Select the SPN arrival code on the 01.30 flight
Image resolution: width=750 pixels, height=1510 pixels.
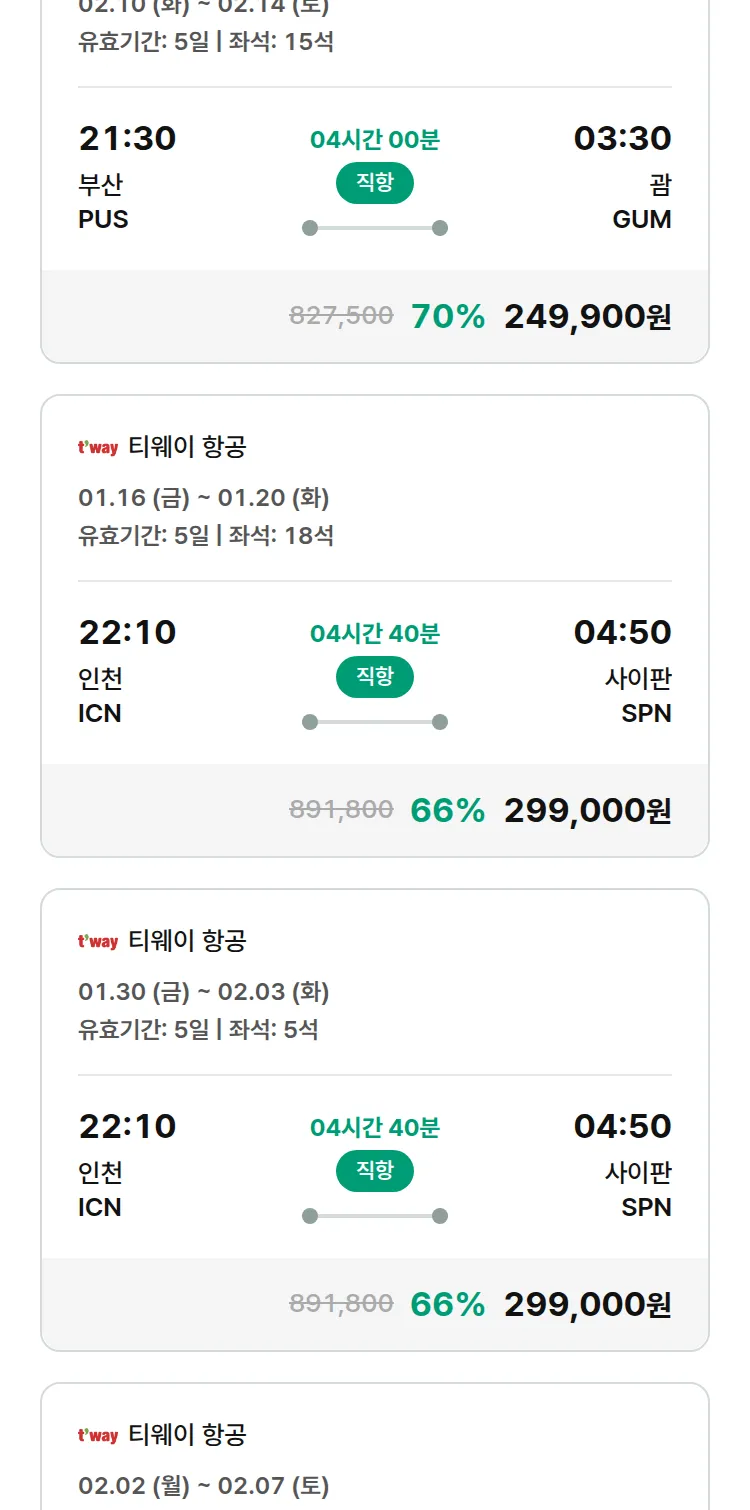click(648, 1208)
